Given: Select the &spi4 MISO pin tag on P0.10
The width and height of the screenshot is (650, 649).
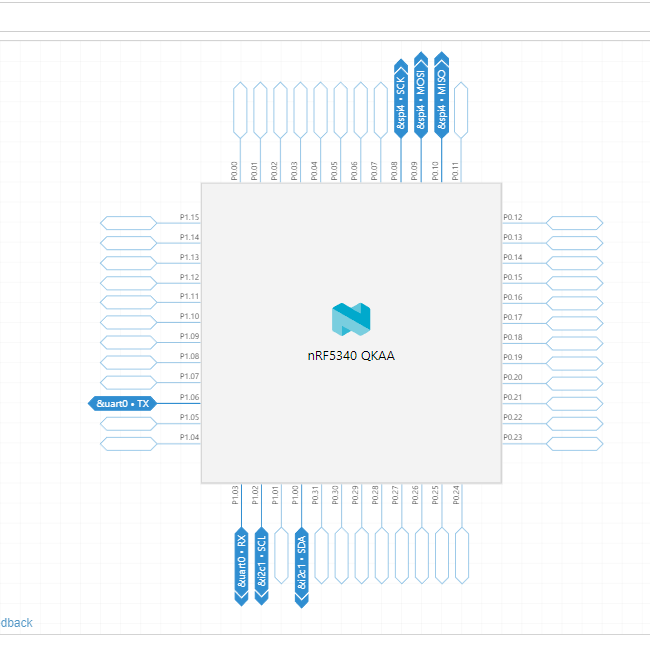Looking at the screenshot, I should click(441, 95).
